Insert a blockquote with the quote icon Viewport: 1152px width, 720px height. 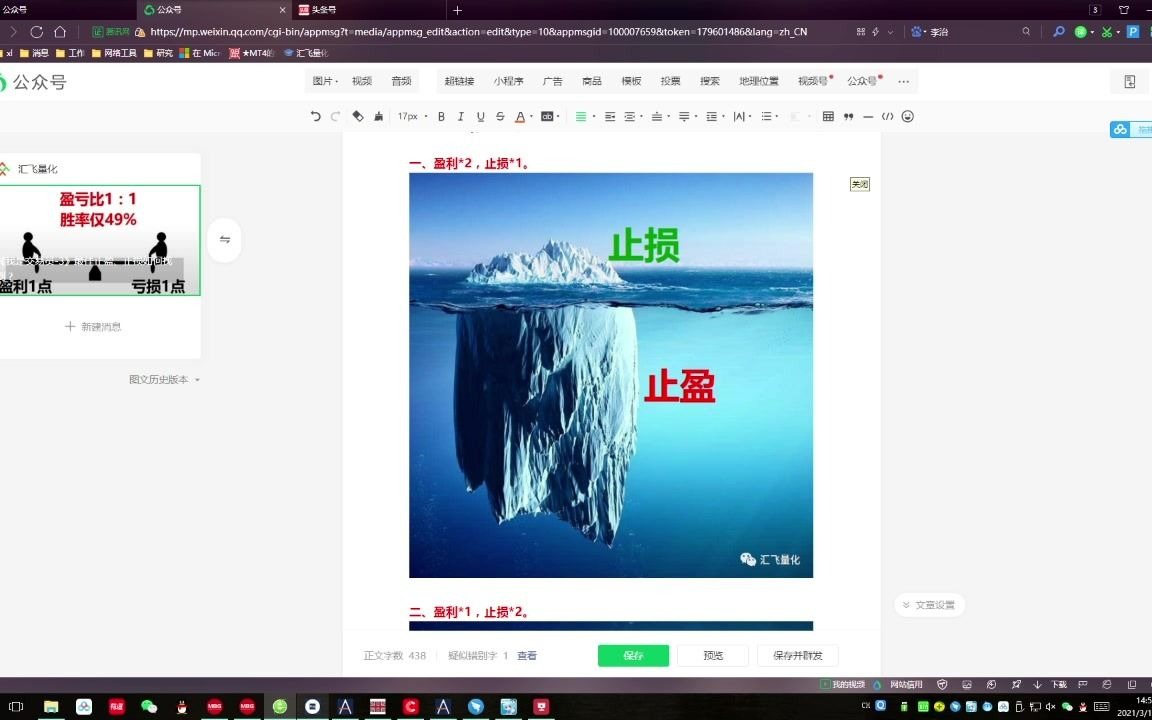[x=847, y=116]
